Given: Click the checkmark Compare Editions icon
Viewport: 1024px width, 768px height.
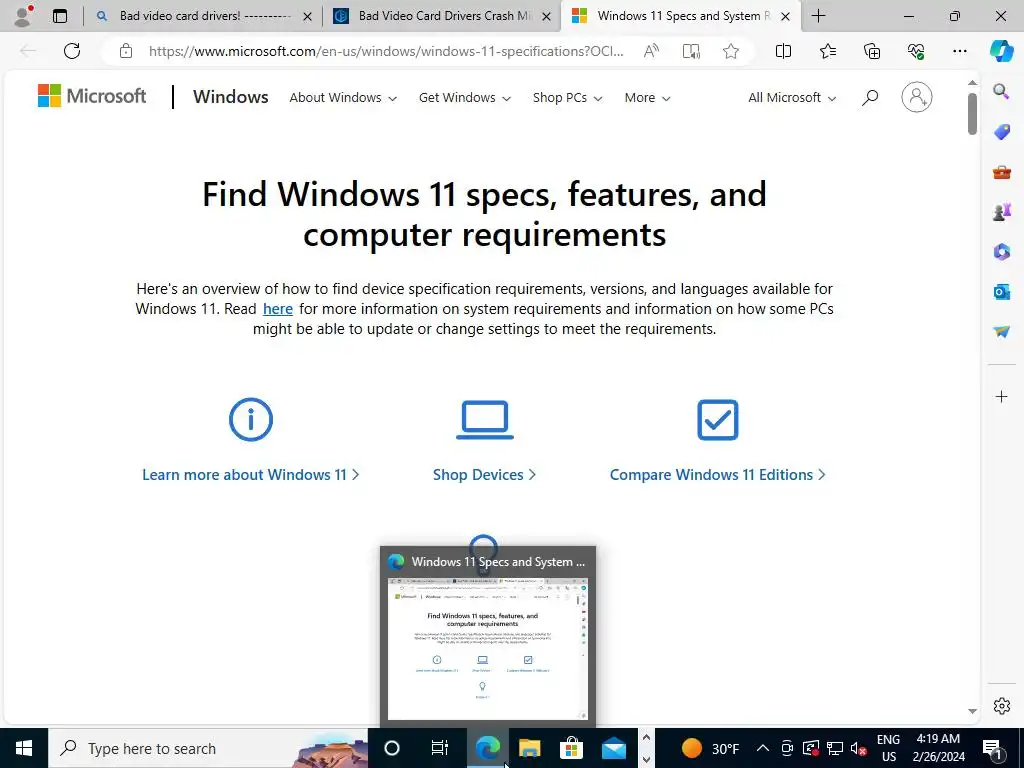Looking at the screenshot, I should pos(718,419).
